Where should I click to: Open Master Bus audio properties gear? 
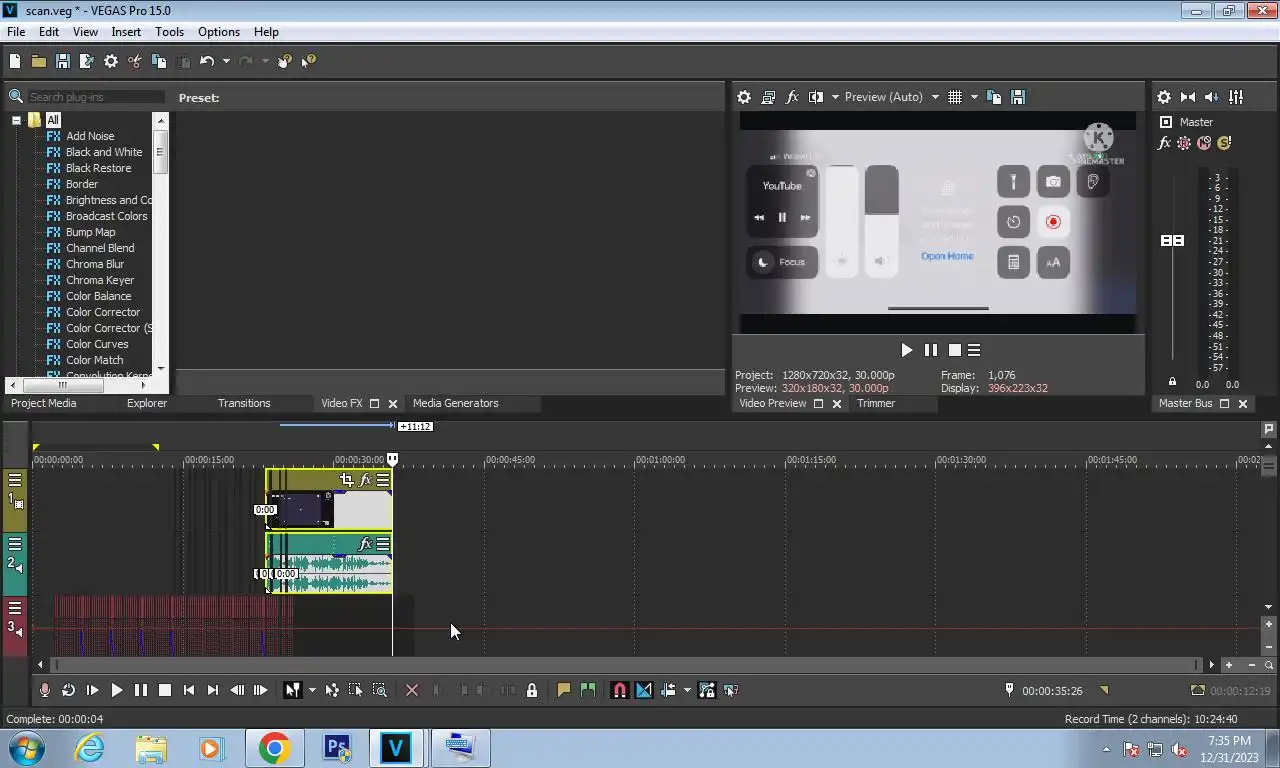click(x=1164, y=97)
